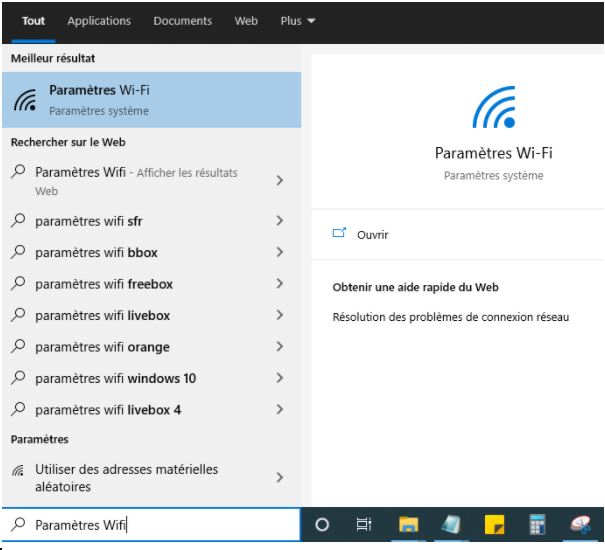Expand chevron beside paramètres wifi livebox 4

[280, 409]
